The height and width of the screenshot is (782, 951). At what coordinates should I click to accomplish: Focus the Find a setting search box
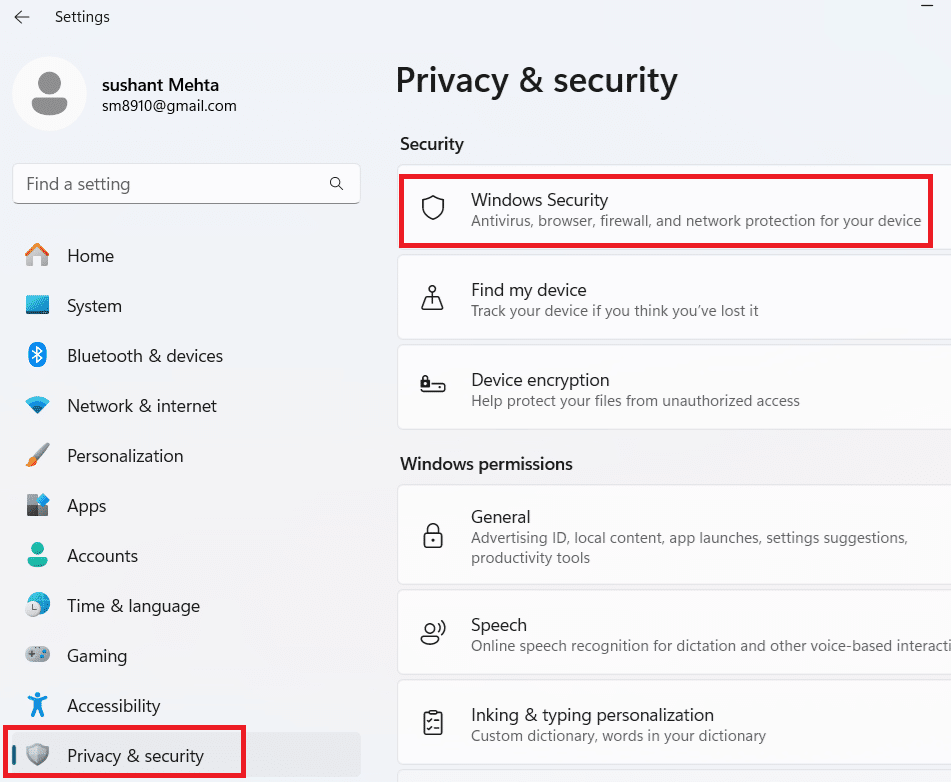[170, 184]
